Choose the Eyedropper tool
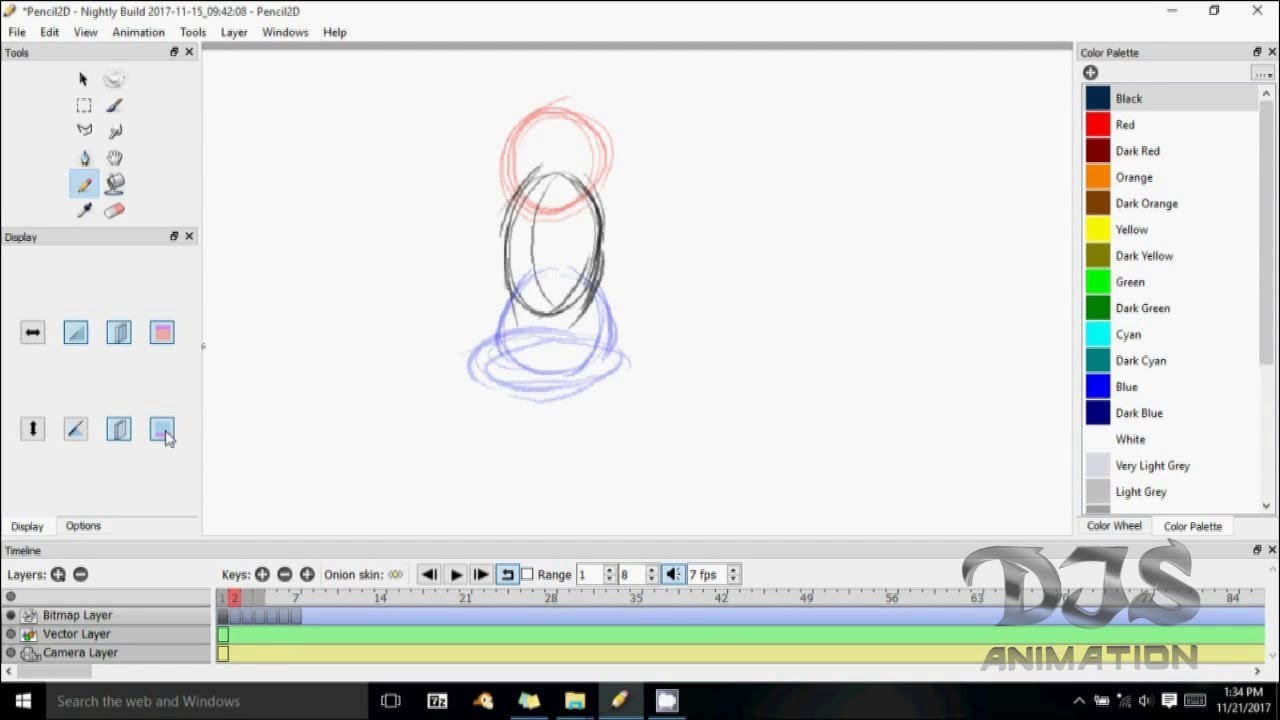 pyautogui.click(x=84, y=211)
